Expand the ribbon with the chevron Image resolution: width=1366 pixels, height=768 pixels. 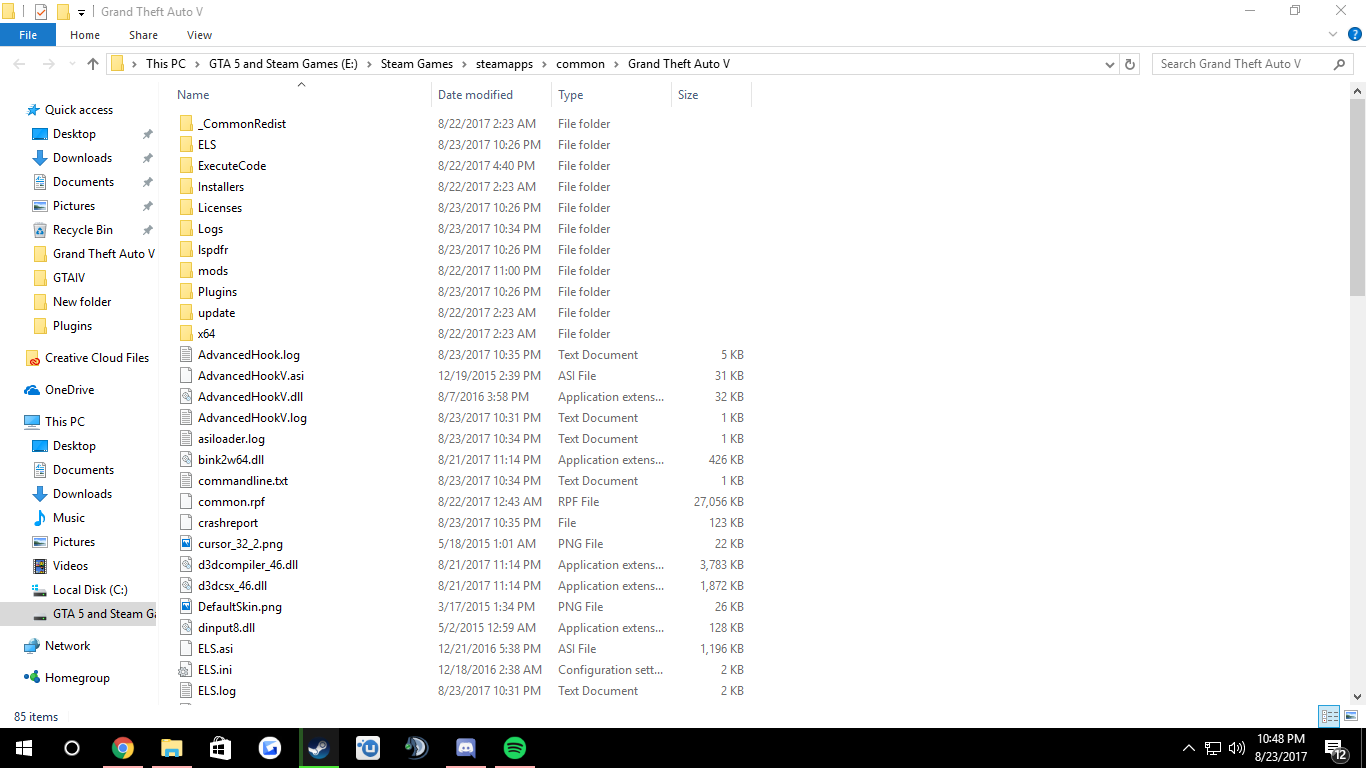tap(1333, 35)
